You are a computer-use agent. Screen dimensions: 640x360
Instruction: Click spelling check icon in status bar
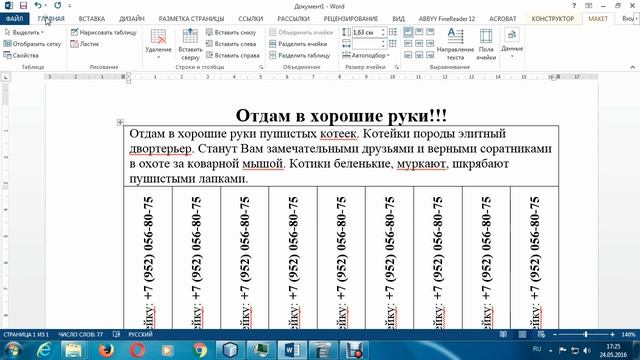[116, 334]
